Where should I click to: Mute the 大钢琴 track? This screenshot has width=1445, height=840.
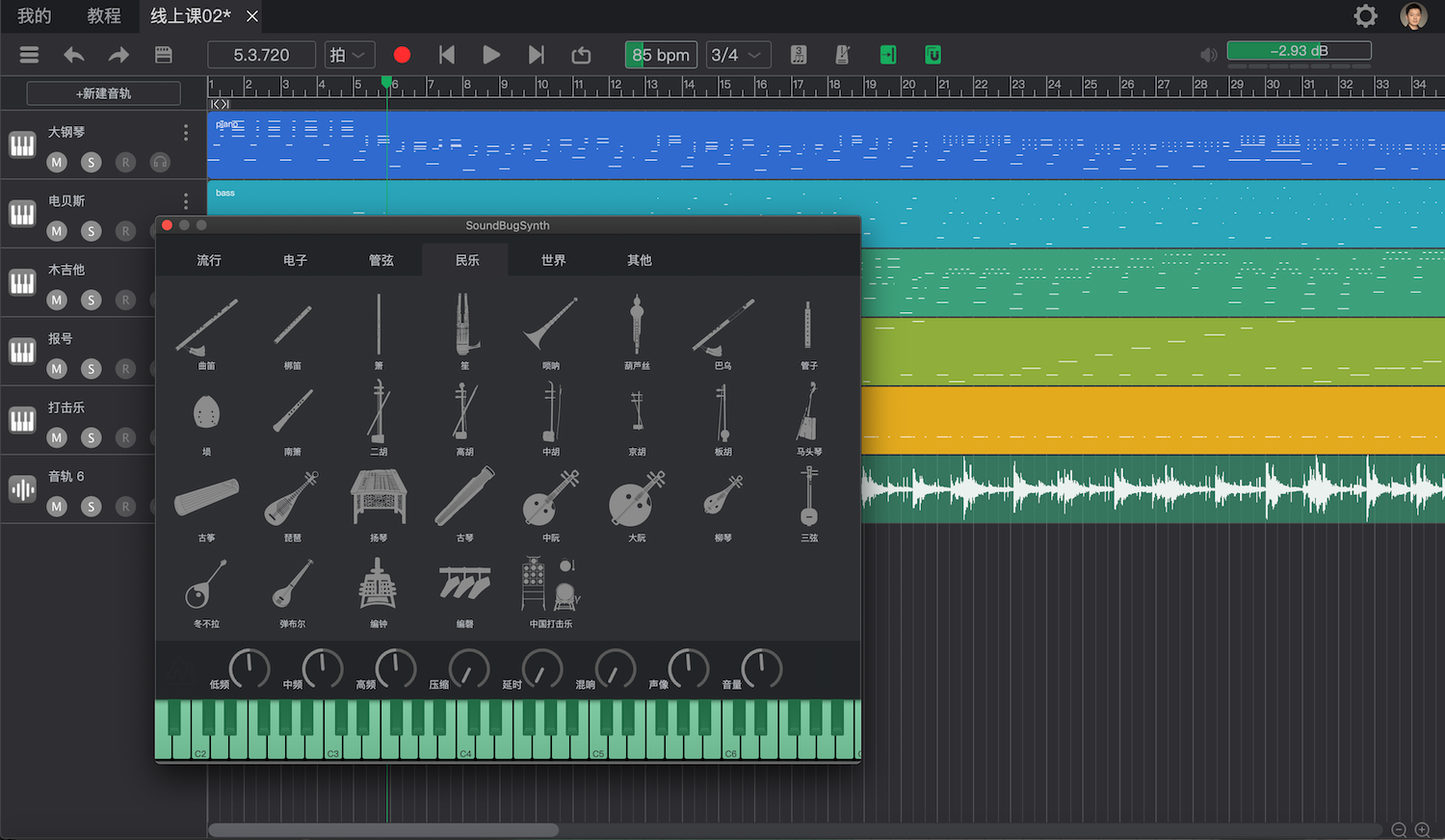57,162
